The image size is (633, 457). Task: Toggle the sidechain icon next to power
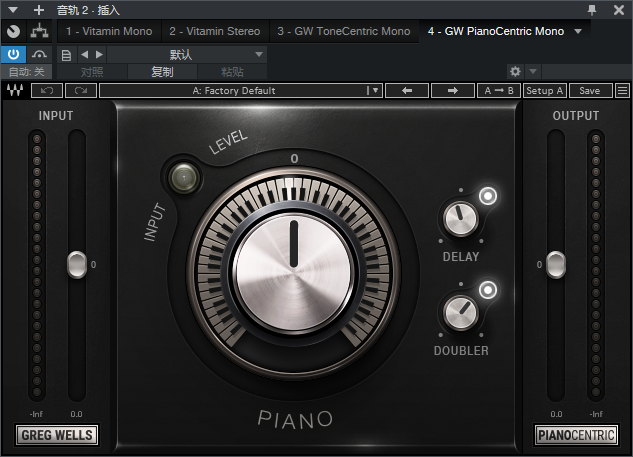(39, 54)
